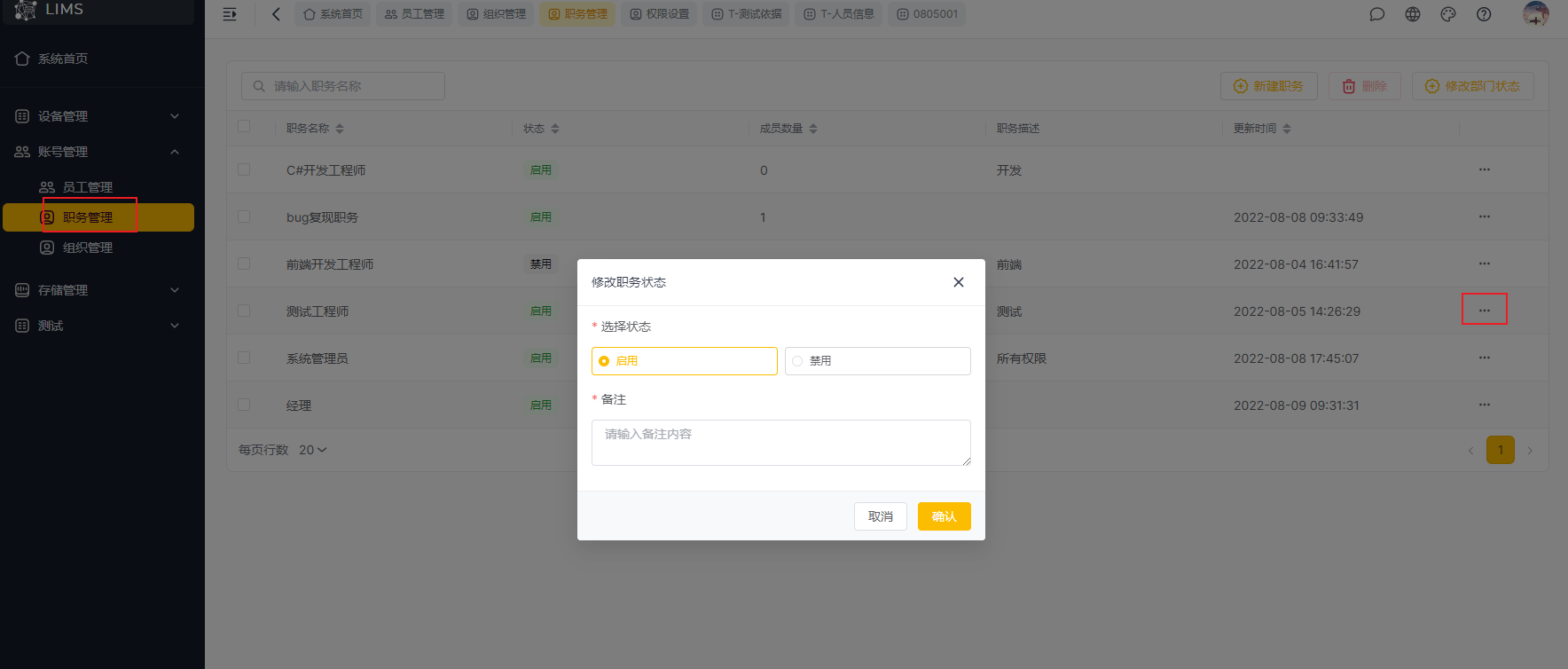
Task: Focus the 备注 textarea in the dialog
Action: (781, 443)
